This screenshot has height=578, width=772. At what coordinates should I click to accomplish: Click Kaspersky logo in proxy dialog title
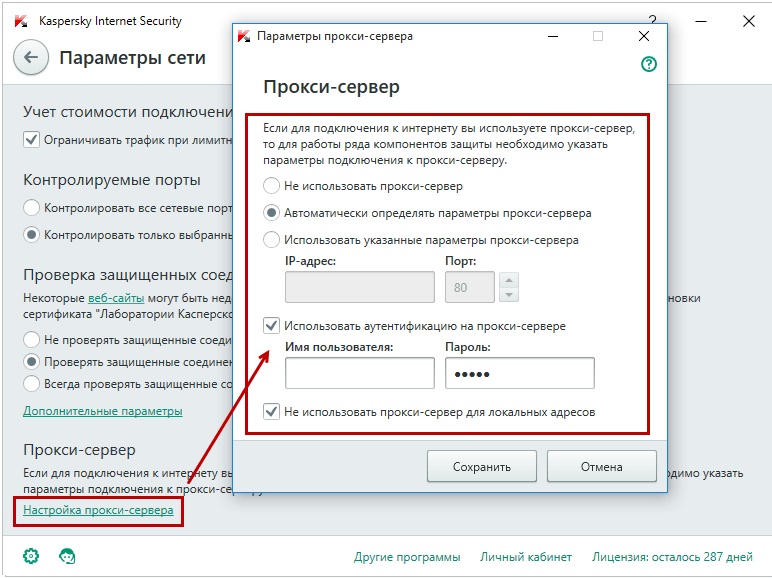click(244, 36)
